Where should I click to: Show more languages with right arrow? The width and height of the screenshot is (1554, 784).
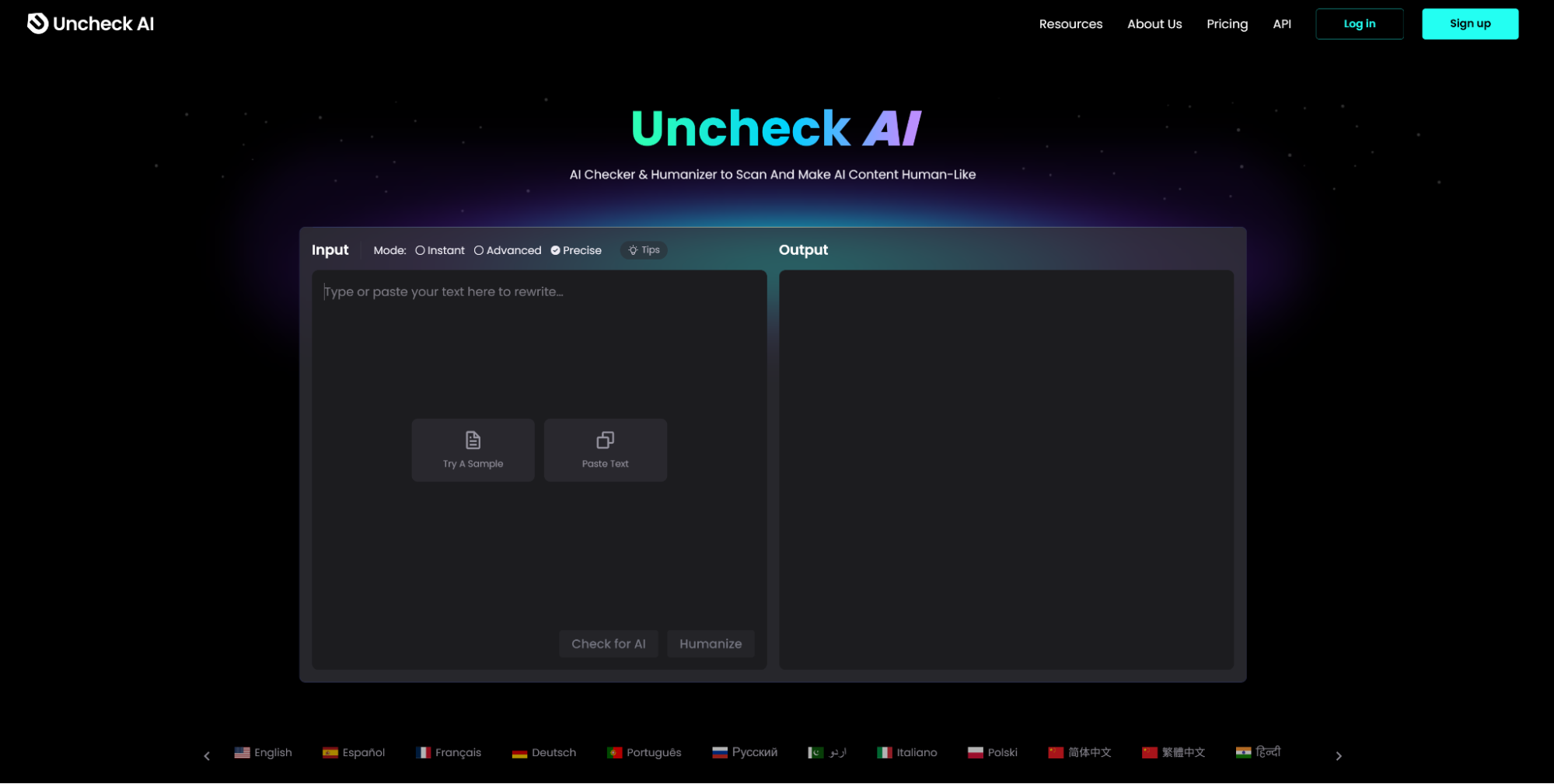coord(1338,755)
